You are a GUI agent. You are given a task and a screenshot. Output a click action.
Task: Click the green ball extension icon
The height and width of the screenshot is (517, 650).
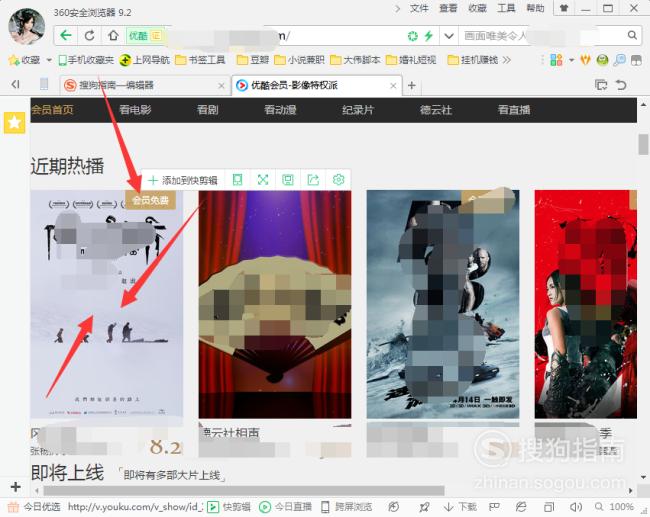pos(602,61)
